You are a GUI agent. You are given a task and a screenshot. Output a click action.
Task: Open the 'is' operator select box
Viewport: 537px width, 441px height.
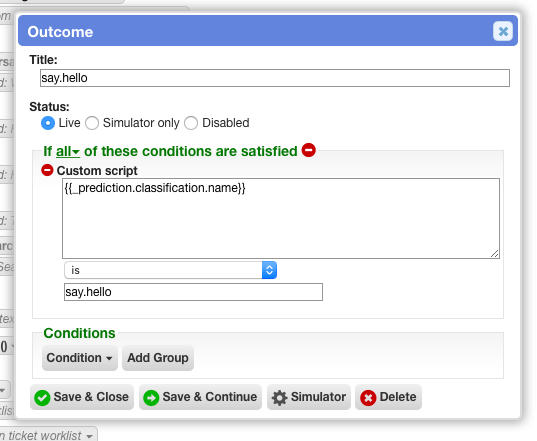(171, 270)
